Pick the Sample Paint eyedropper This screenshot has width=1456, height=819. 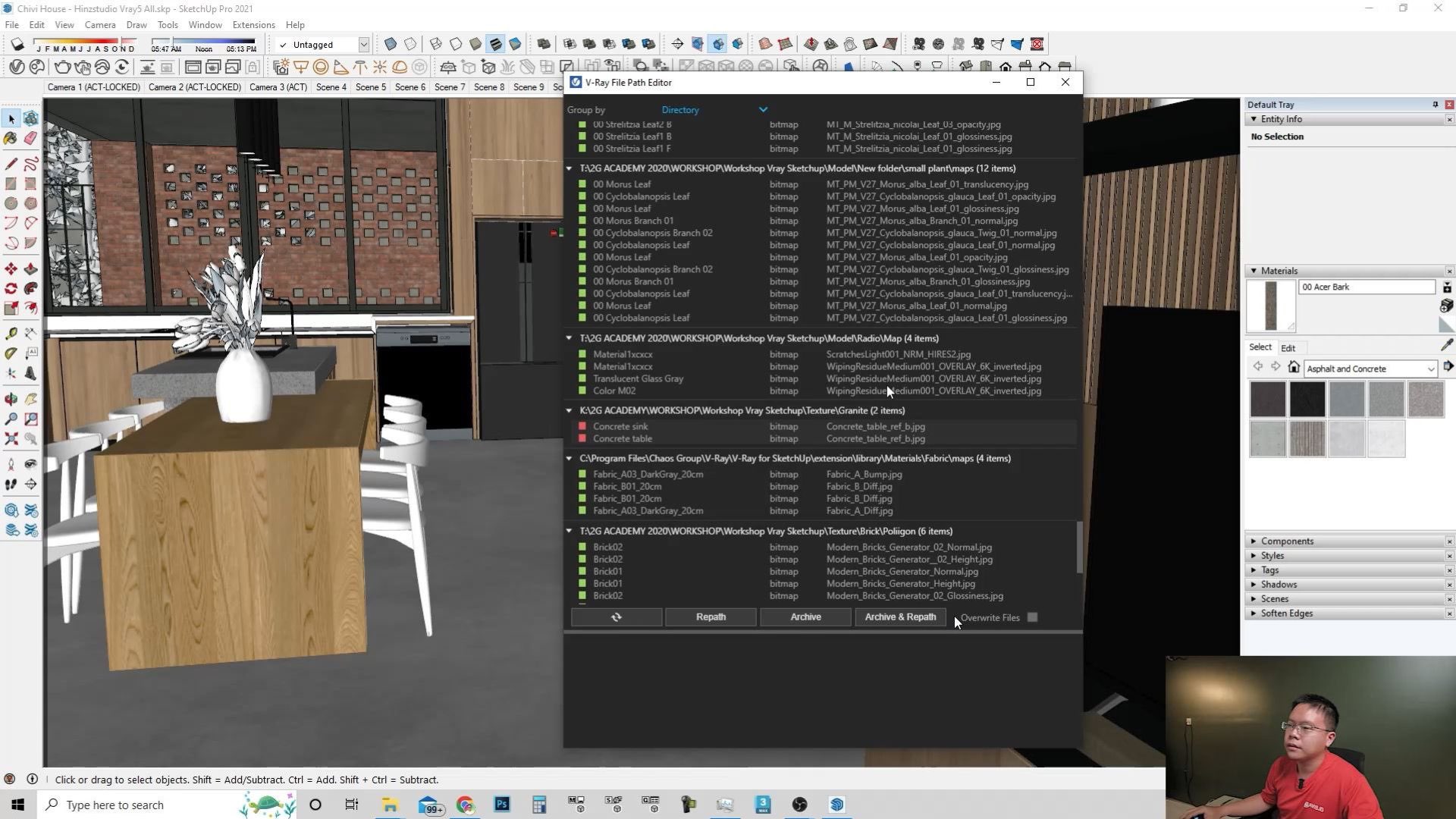(x=1447, y=345)
